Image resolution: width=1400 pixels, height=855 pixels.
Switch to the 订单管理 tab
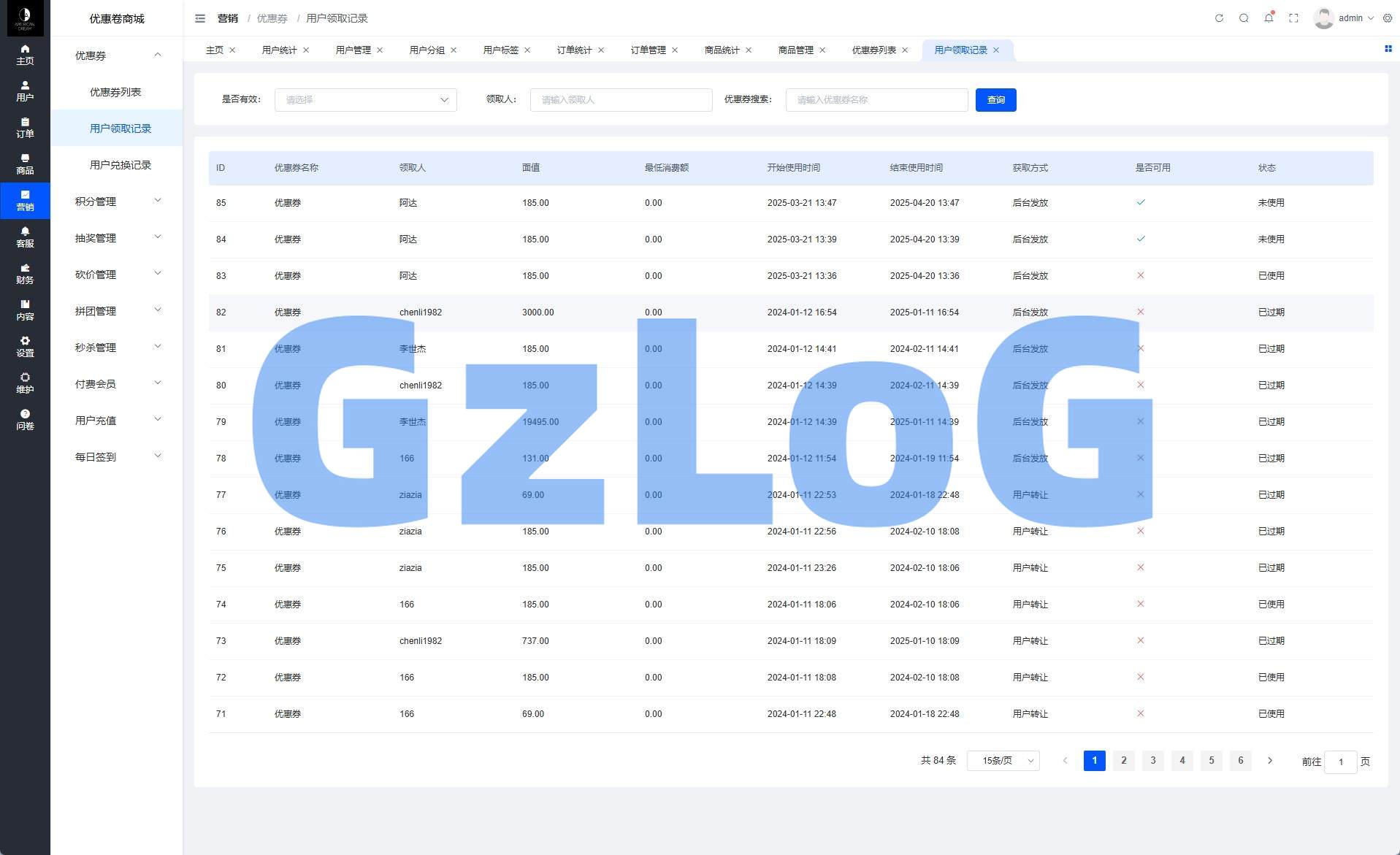pos(648,50)
